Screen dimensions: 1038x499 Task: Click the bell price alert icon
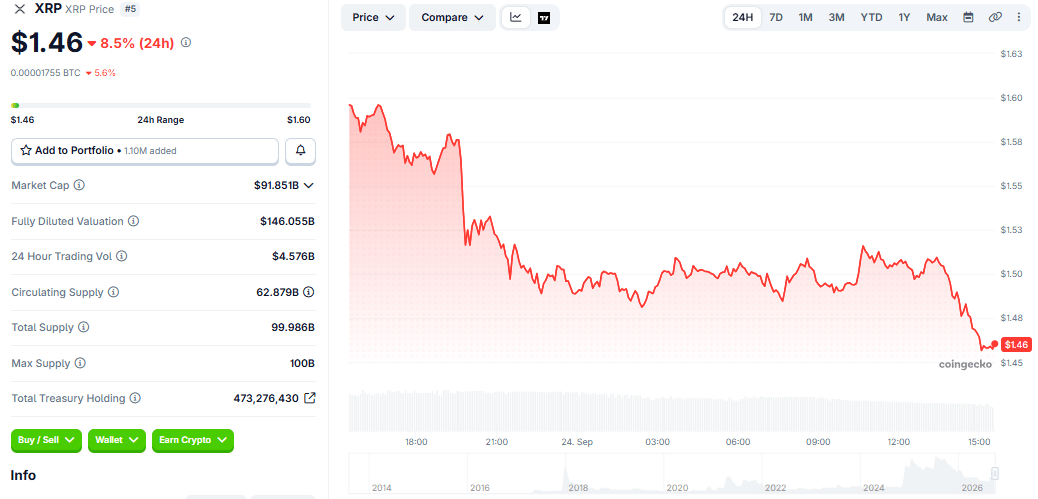click(x=301, y=151)
